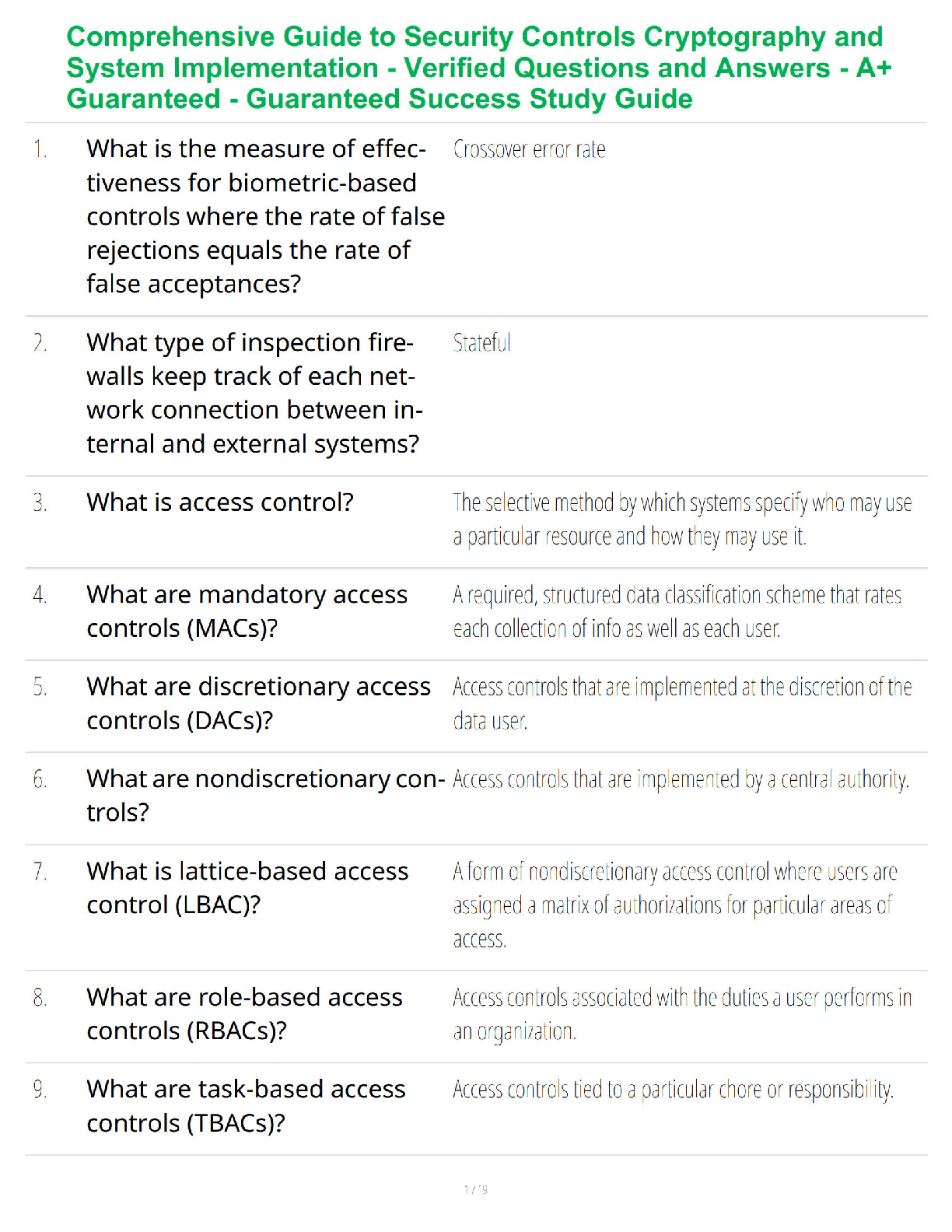Select the task-based access controls (TBACs) question
The height and width of the screenshot is (1232, 952).
coord(246,1105)
